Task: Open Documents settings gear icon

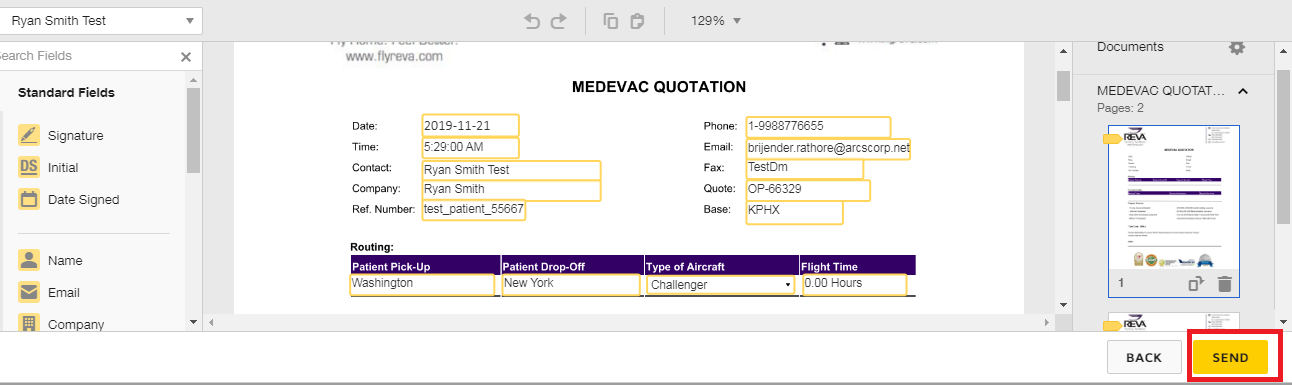Action: pyautogui.click(x=1237, y=47)
